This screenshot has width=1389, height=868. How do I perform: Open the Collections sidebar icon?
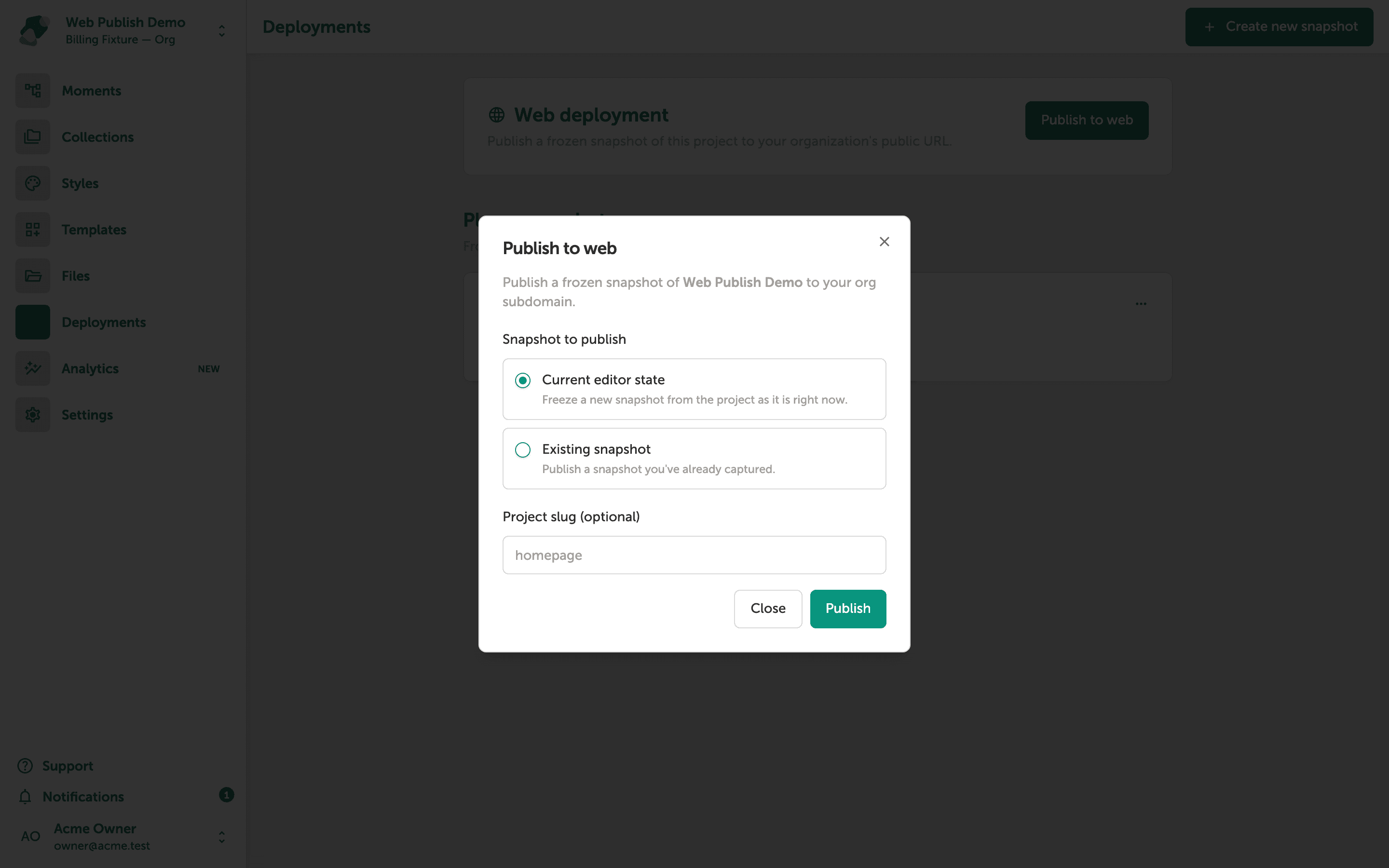pos(33,137)
